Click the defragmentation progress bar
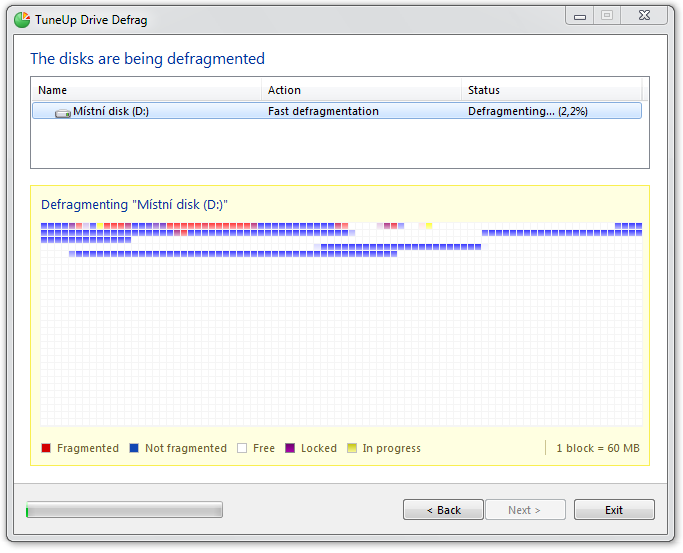The image size is (683, 553). (x=125, y=510)
